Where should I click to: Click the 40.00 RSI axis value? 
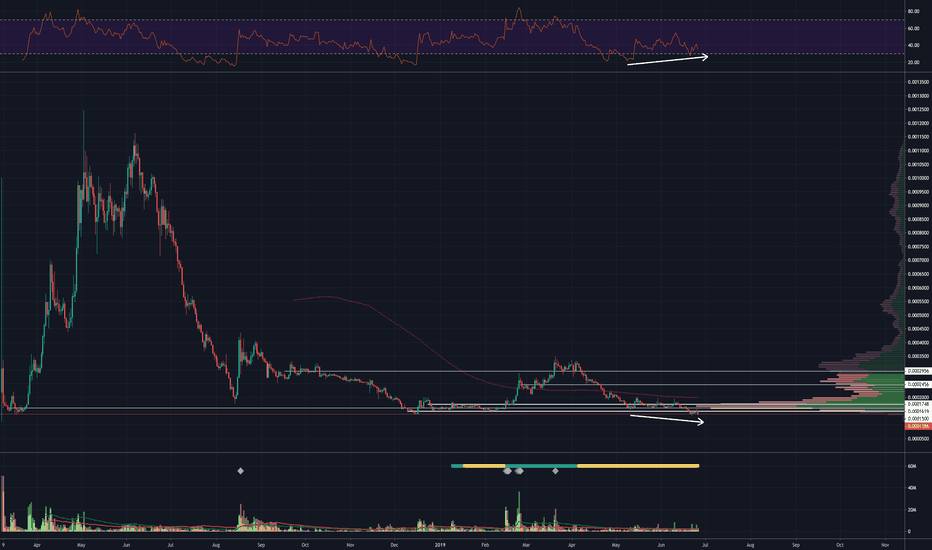[914, 45]
